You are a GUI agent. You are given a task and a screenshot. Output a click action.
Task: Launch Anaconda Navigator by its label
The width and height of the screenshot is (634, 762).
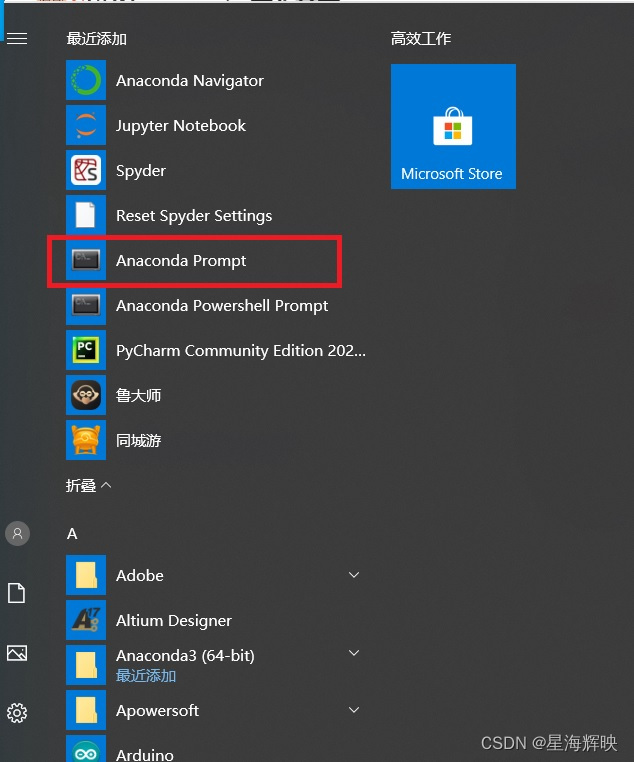(x=189, y=81)
